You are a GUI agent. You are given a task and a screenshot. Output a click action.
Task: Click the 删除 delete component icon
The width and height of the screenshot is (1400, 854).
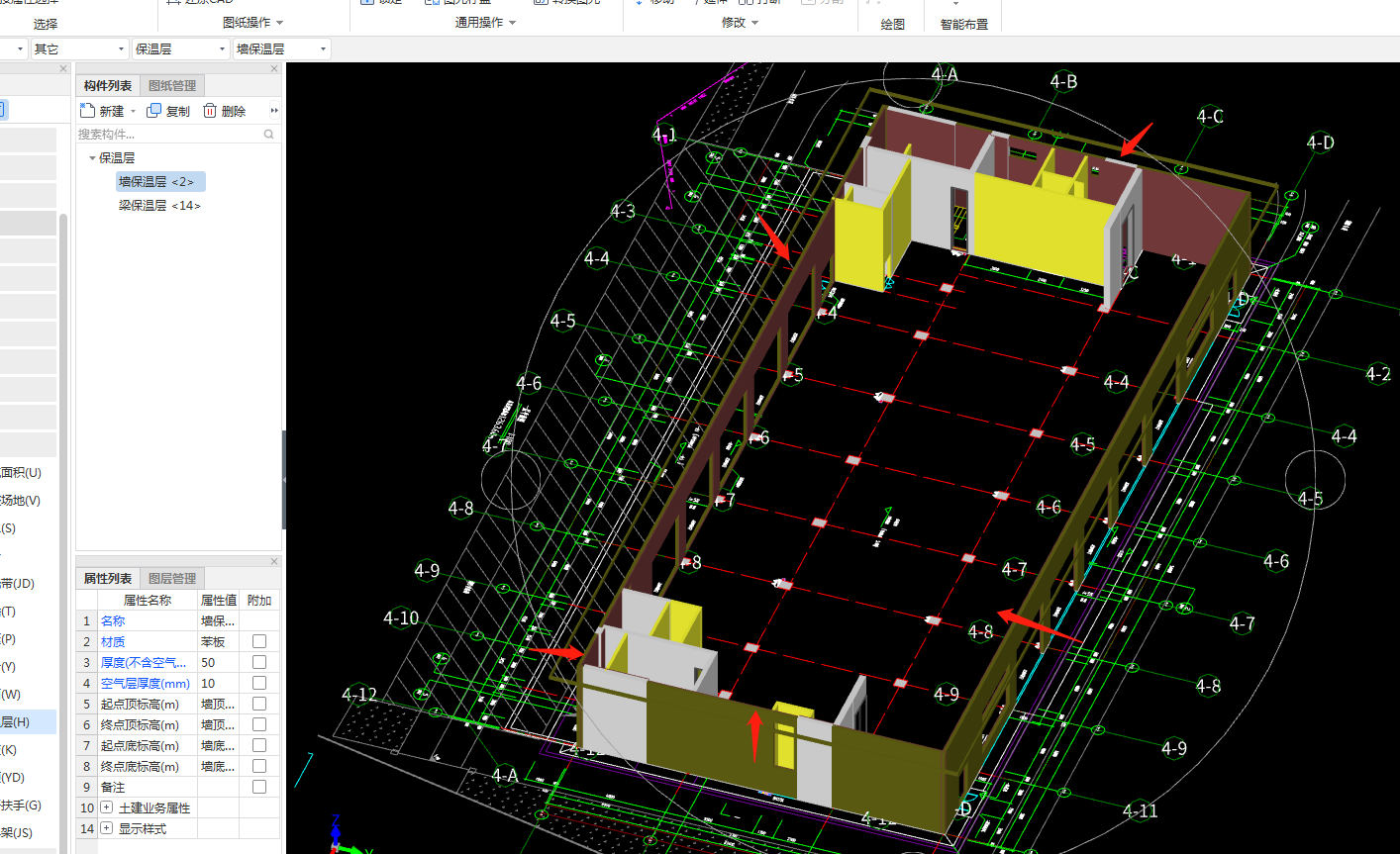(x=210, y=111)
